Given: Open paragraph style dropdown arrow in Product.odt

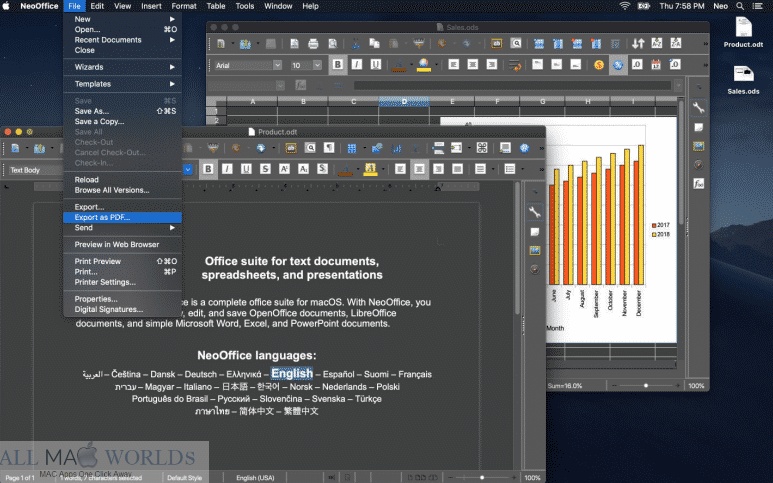Looking at the screenshot, I should 188,170.
